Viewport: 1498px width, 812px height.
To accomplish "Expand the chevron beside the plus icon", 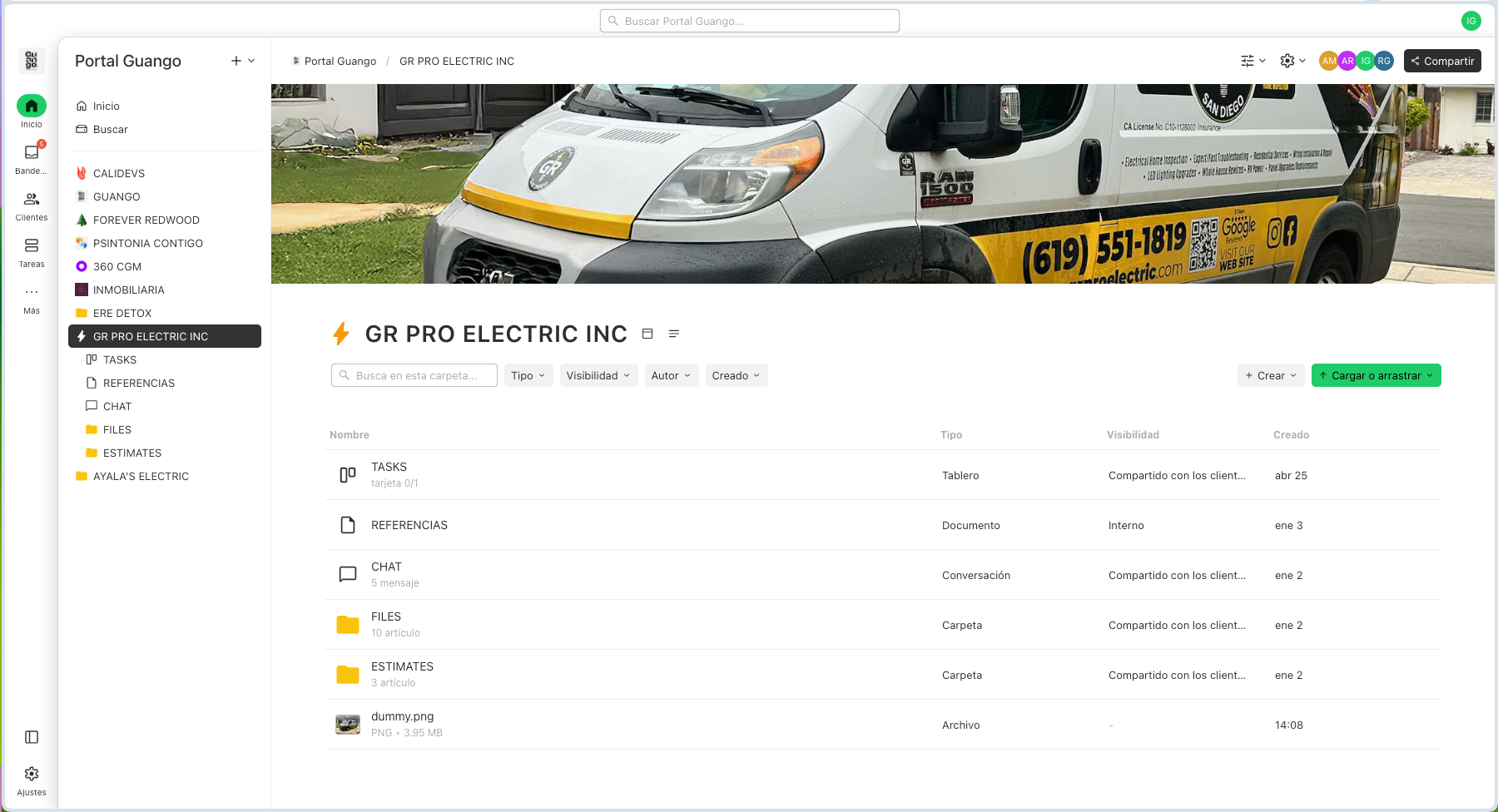I will pyautogui.click(x=251, y=61).
